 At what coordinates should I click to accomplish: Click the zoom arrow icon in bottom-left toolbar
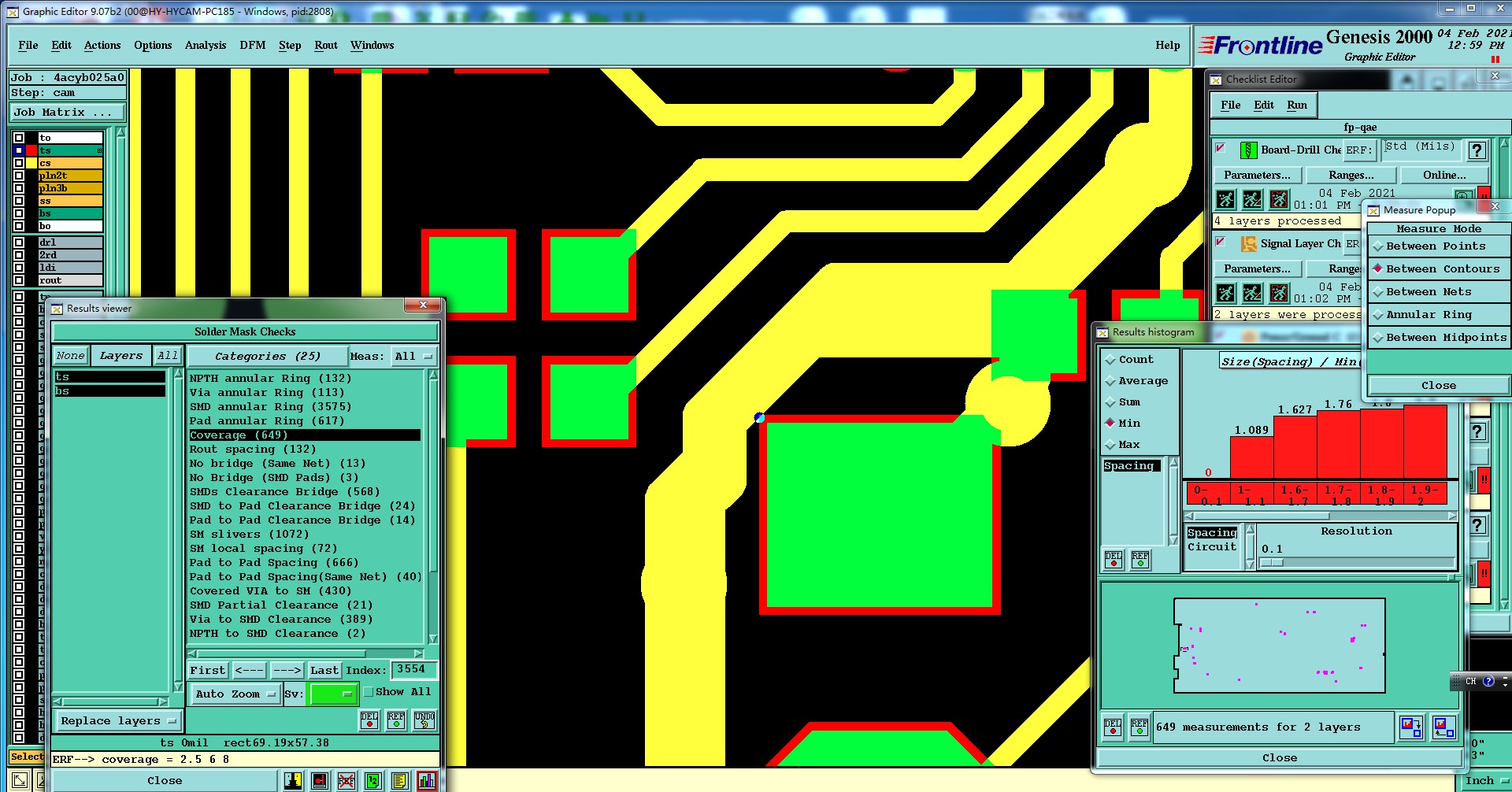pyautogui.click(x=20, y=782)
